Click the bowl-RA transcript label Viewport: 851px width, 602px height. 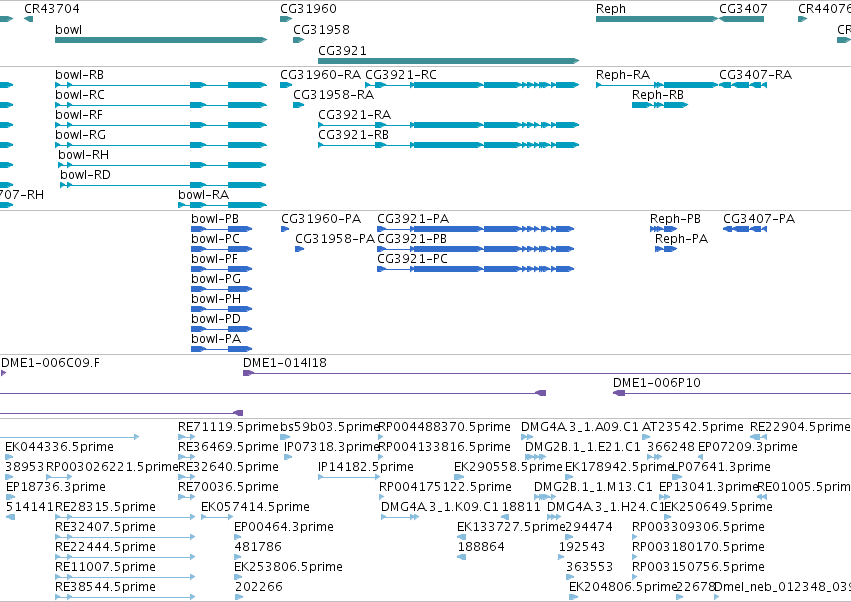point(204,195)
